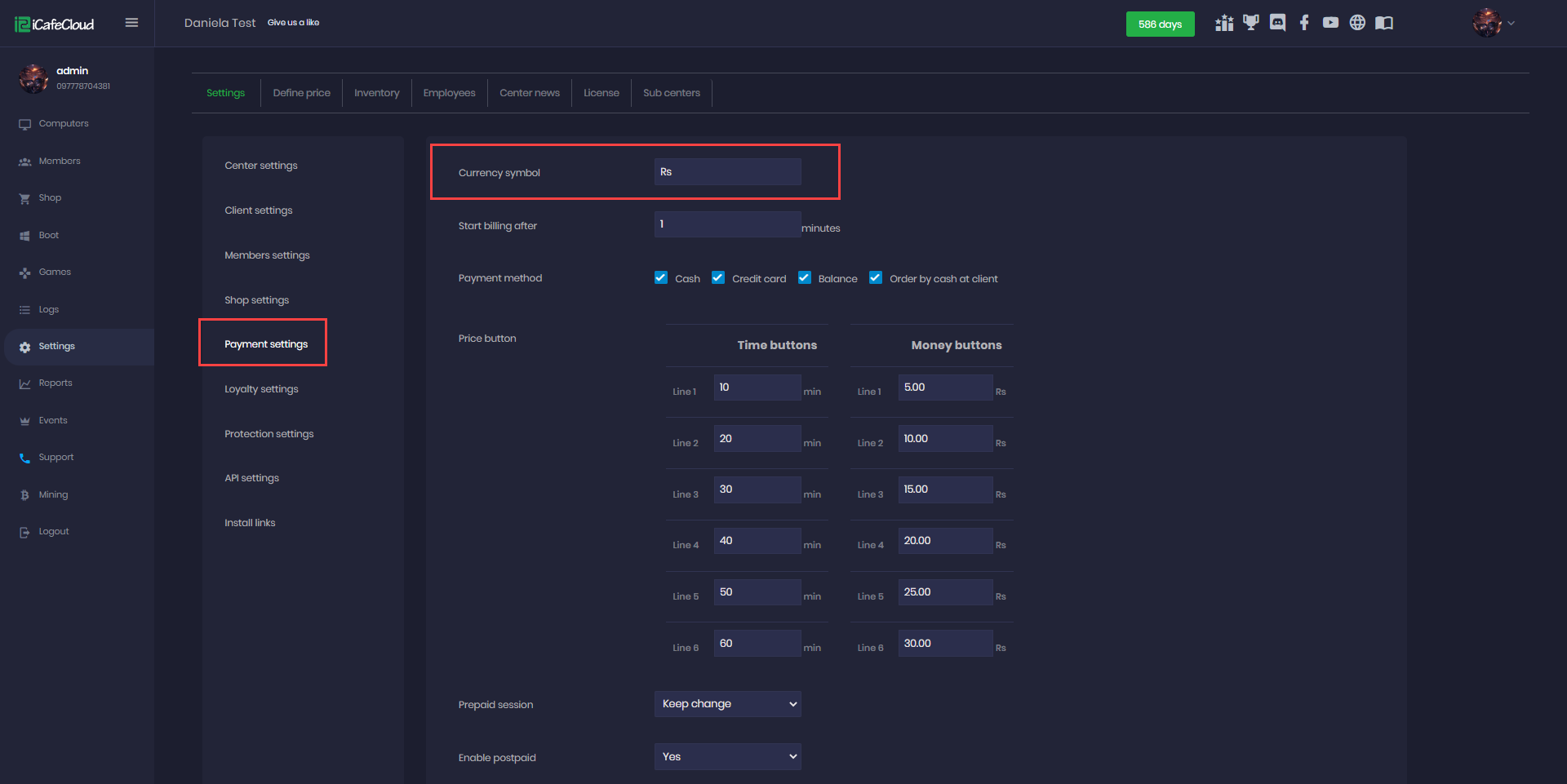Viewport: 1567px width, 784px height.
Task: Open the YouTube icon link
Action: [1330, 23]
